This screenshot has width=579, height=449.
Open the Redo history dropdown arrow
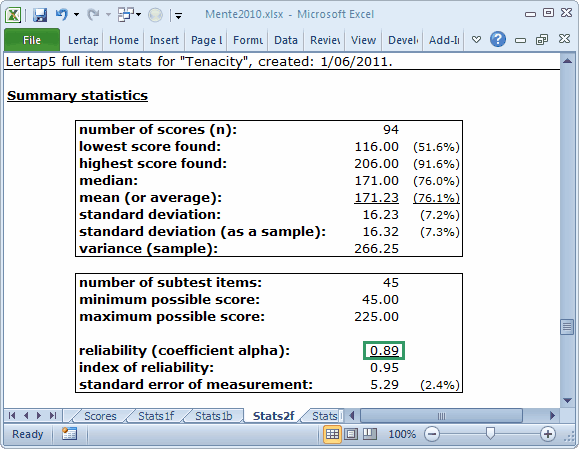point(108,15)
